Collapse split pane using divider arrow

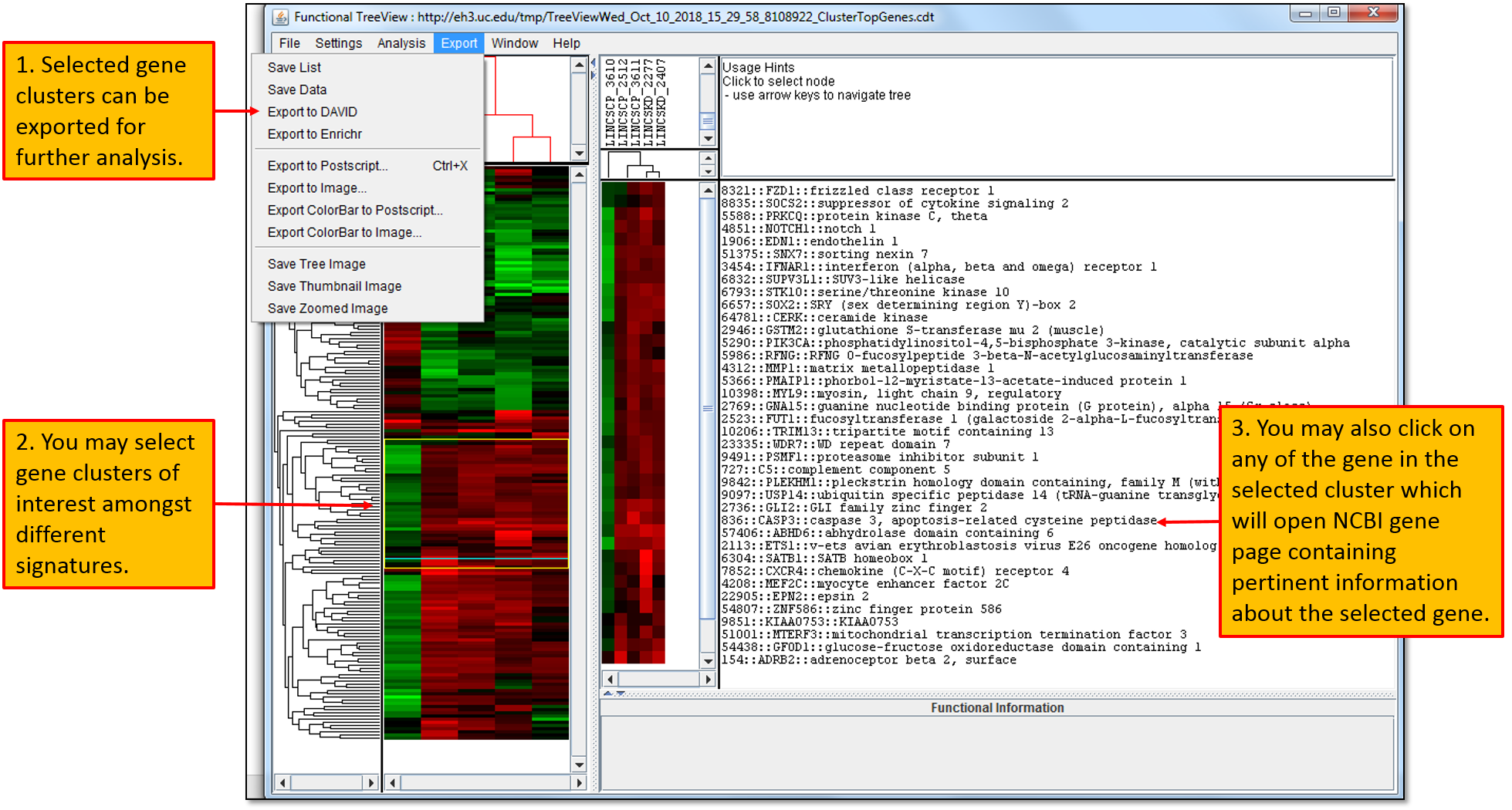pos(594,62)
